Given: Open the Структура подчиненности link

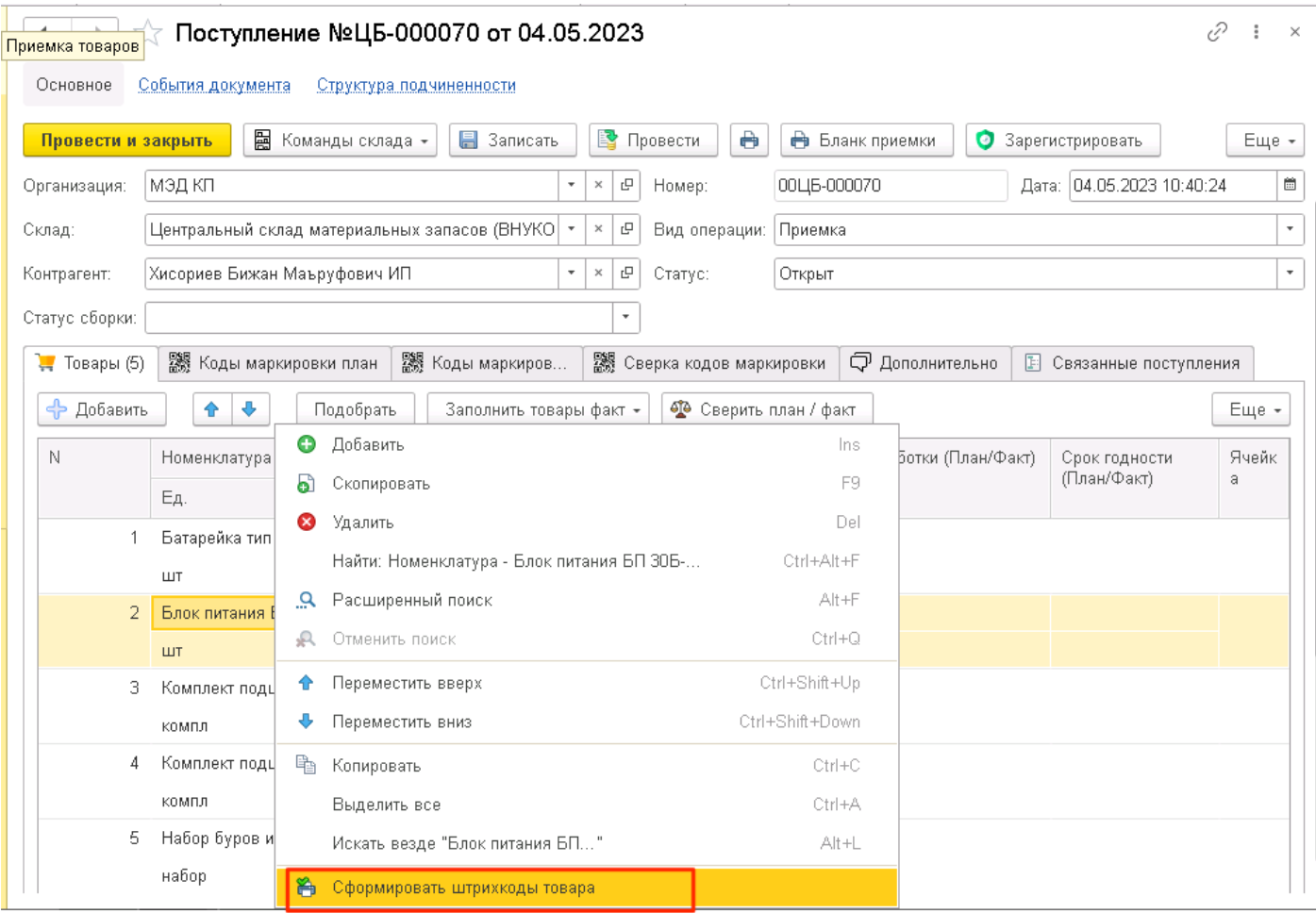Looking at the screenshot, I should [416, 85].
